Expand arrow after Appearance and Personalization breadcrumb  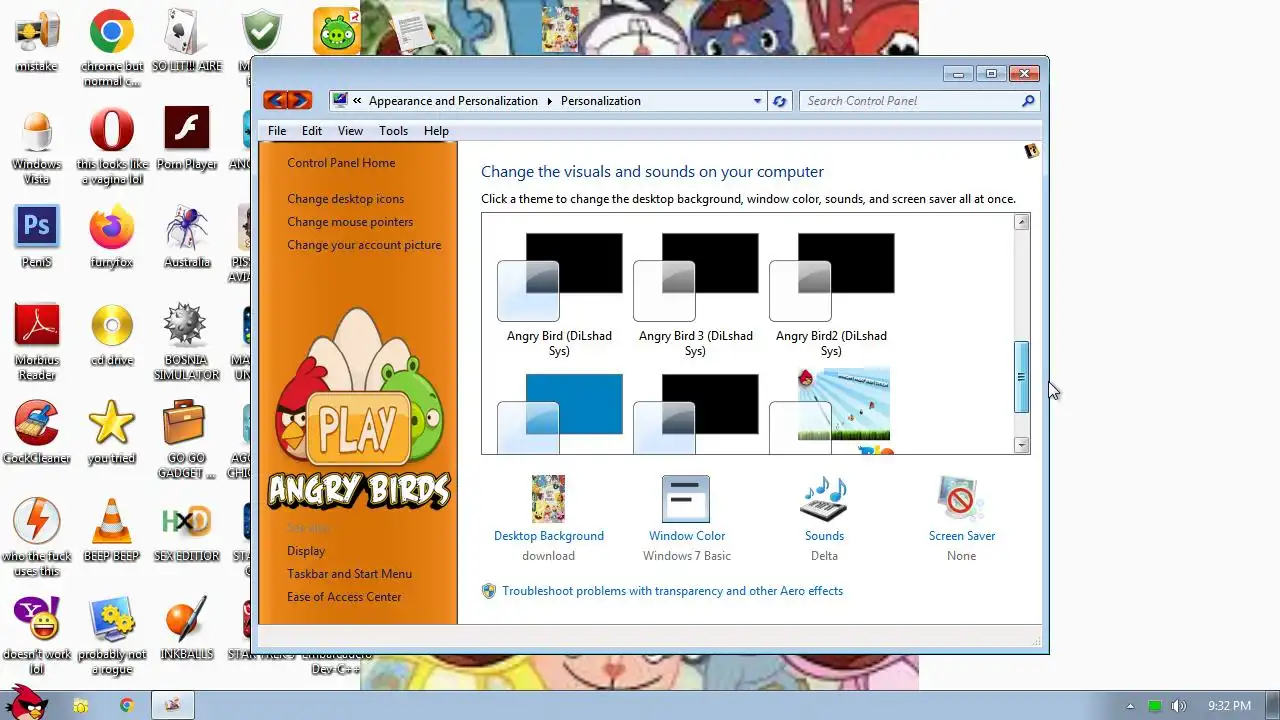[x=549, y=101]
